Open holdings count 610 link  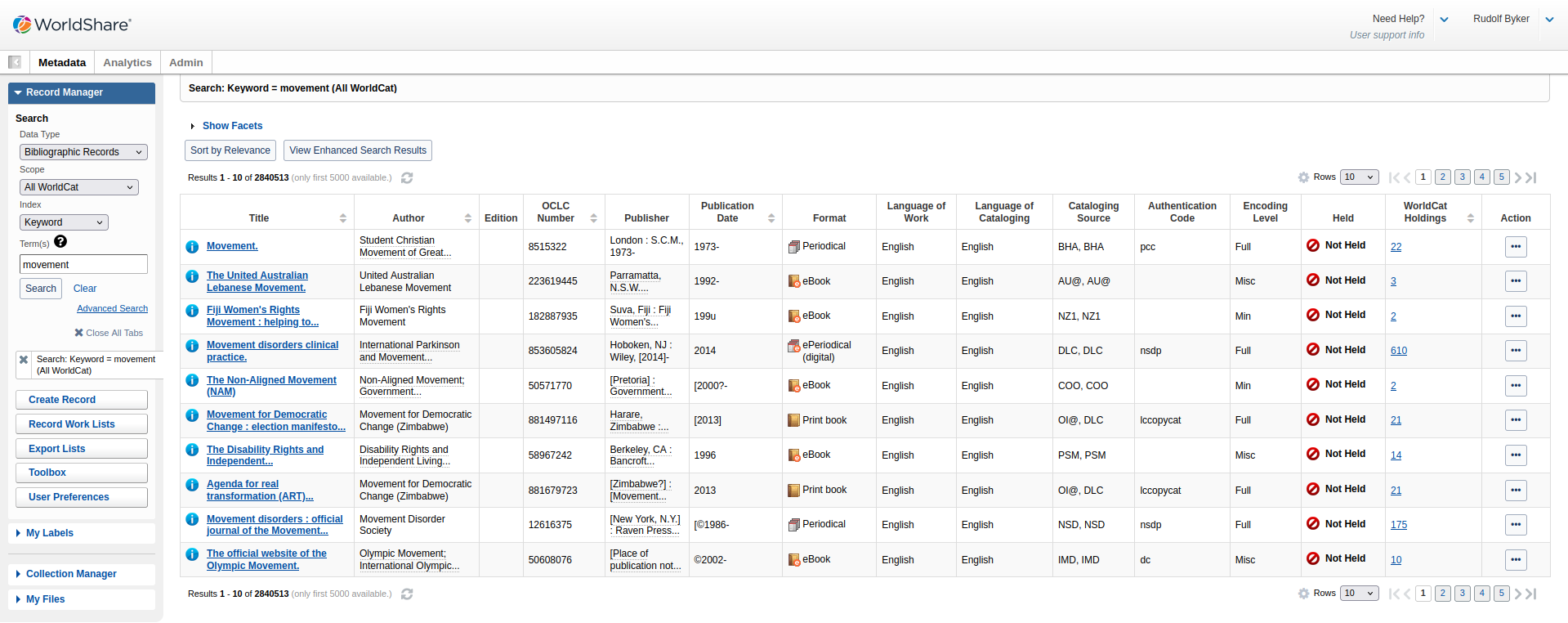point(1399,351)
